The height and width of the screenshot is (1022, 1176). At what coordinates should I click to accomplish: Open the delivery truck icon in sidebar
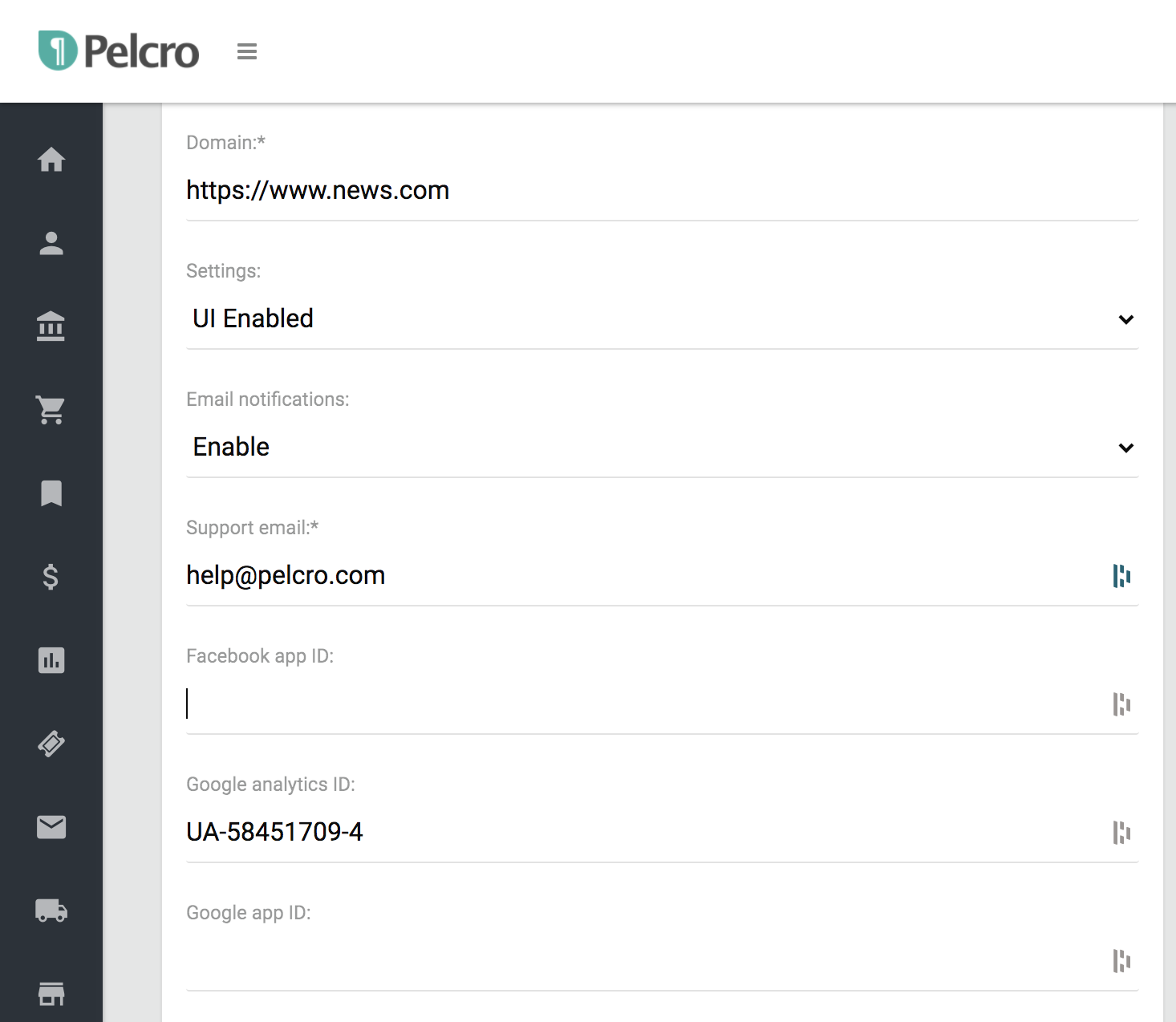click(x=51, y=910)
